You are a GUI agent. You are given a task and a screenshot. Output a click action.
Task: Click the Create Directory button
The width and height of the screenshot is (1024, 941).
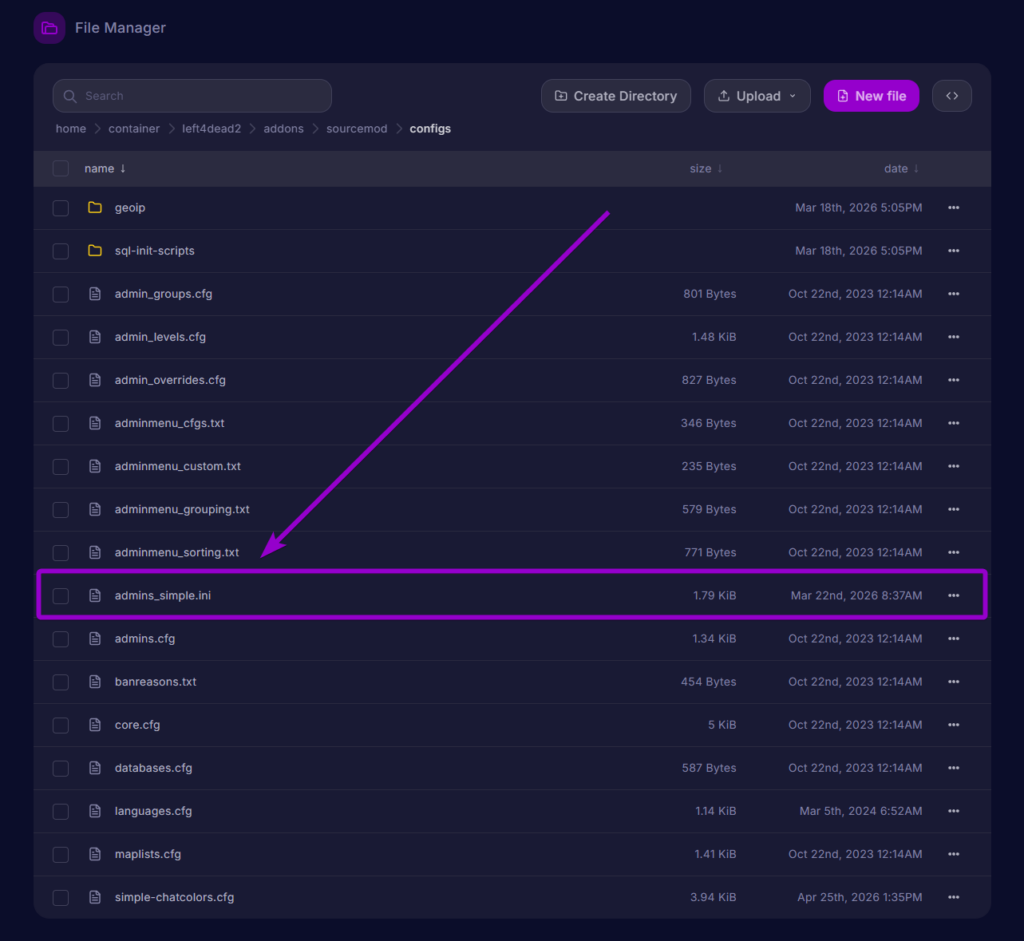(x=615, y=95)
